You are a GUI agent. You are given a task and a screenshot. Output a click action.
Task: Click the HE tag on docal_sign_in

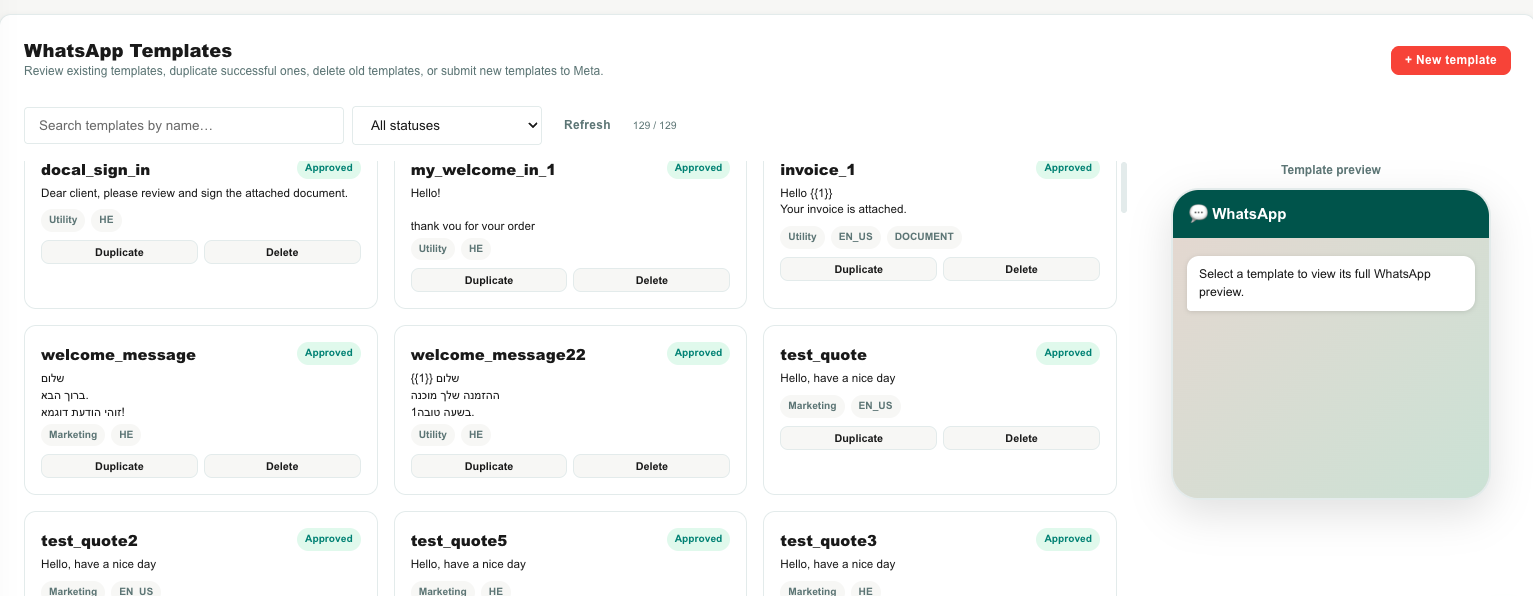(x=106, y=220)
